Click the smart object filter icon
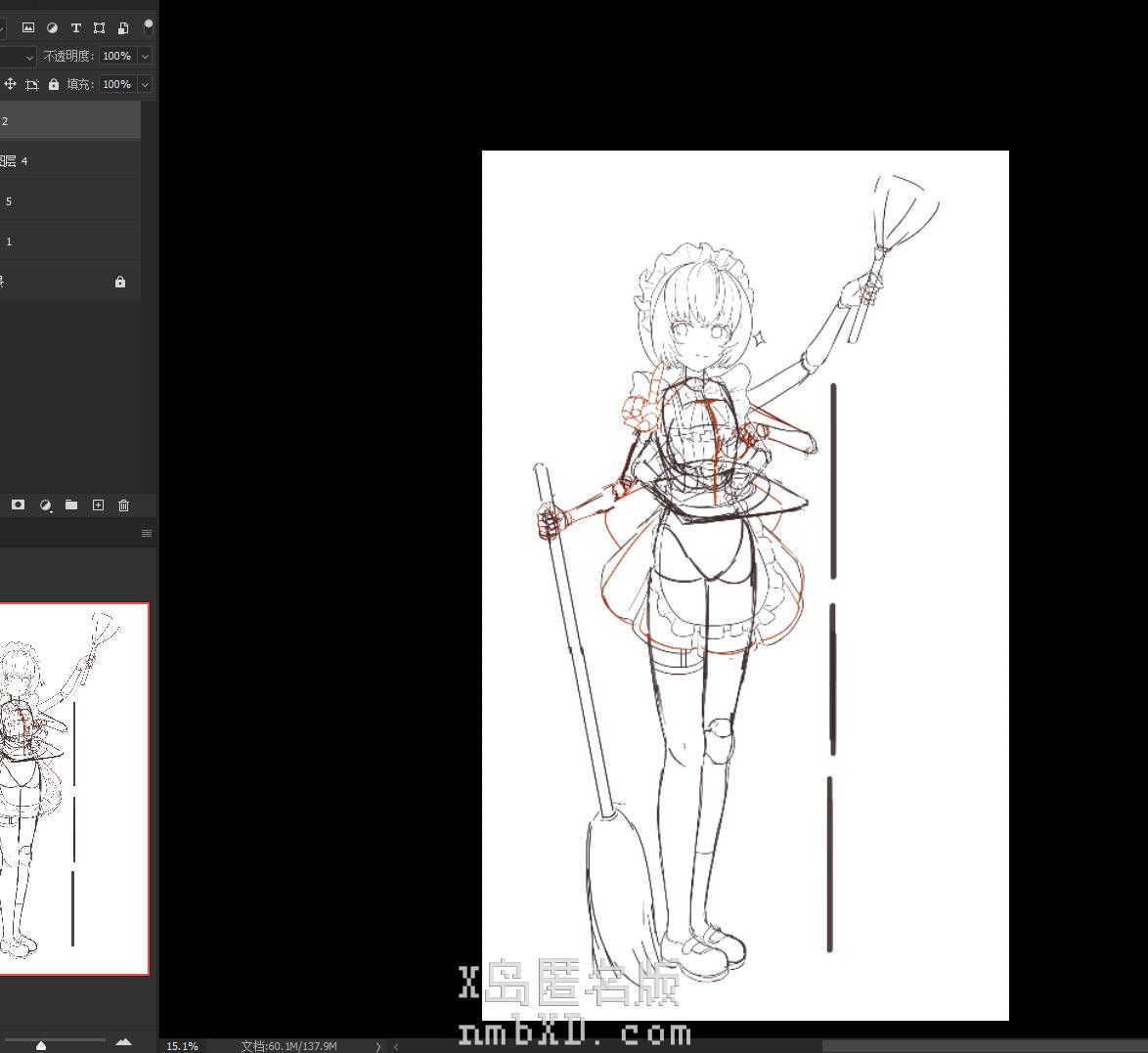This screenshot has height=1053, width=1148. pyautogui.click(x=123, y=27)
